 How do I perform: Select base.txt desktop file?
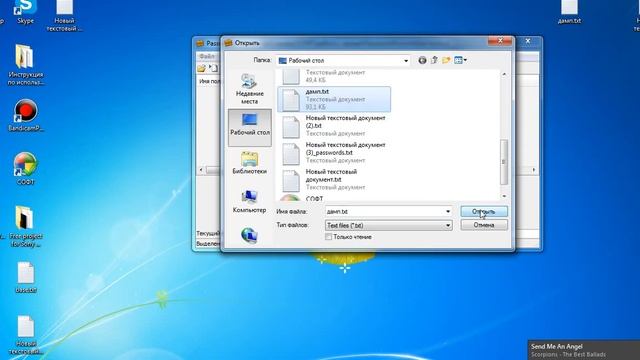click(25, 278)
